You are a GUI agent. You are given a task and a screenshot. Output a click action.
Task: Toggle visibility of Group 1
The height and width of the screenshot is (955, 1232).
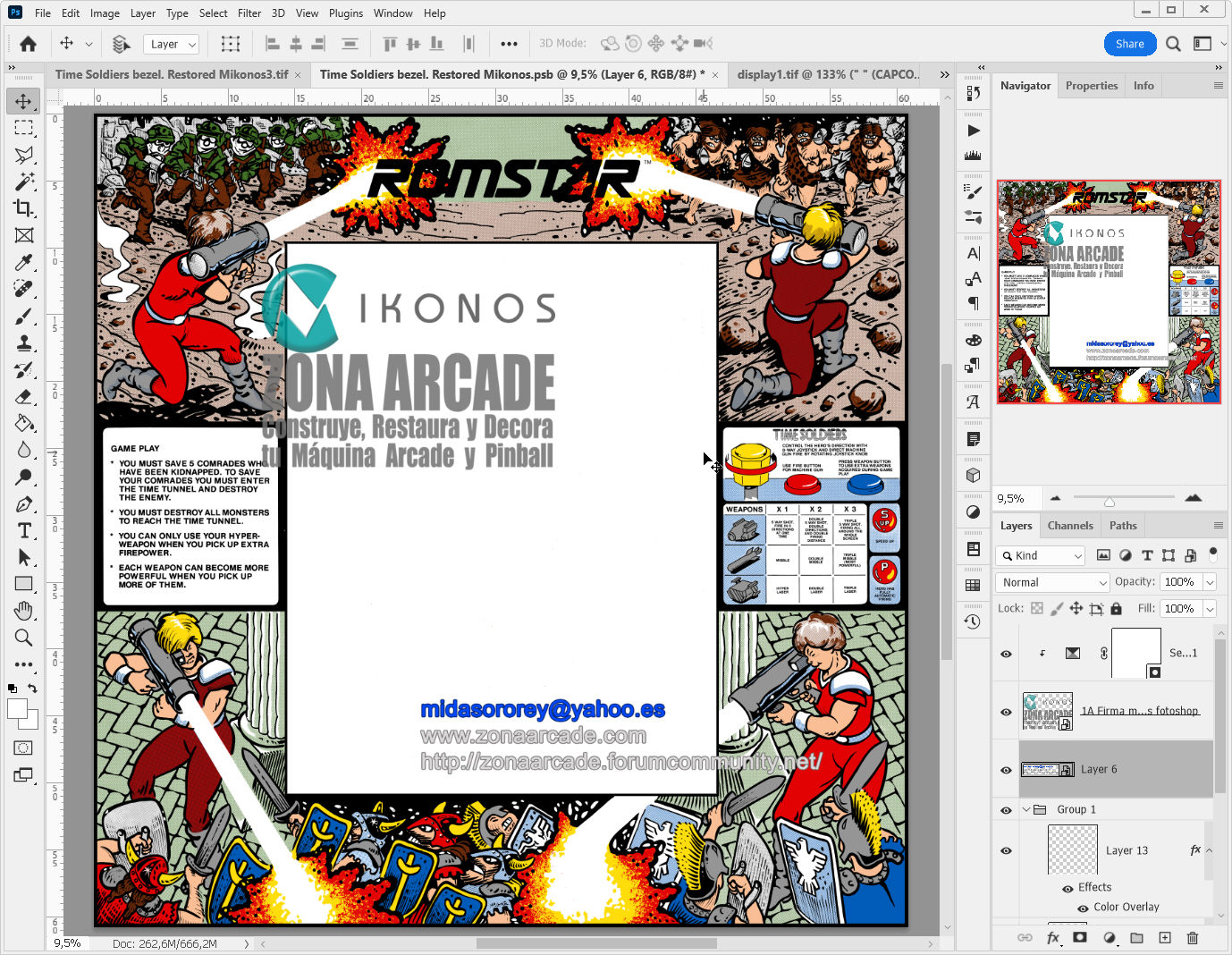point(1006,810)
